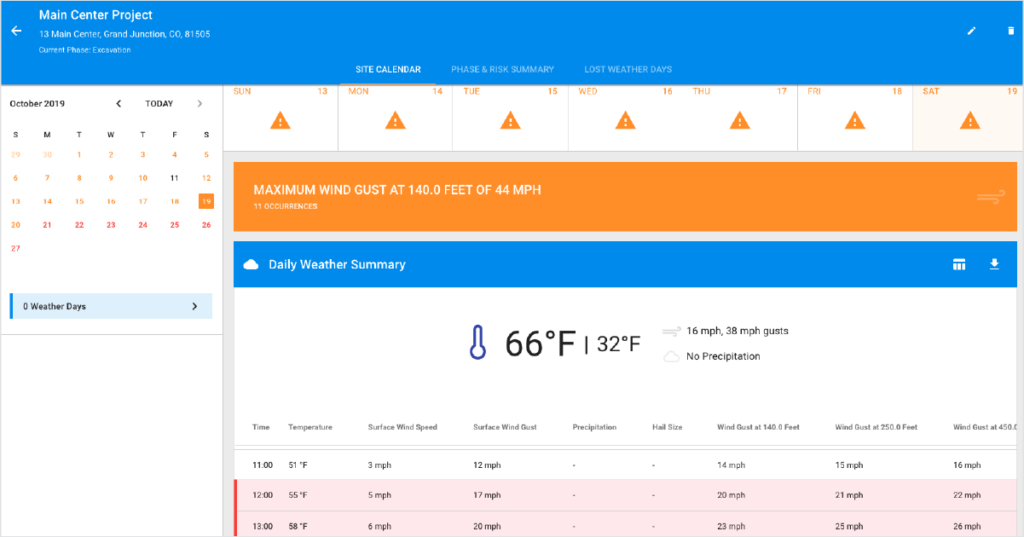Open the orange Maximum Wind Gust banner
1024x537 pixels.
[x=625, y=197]
